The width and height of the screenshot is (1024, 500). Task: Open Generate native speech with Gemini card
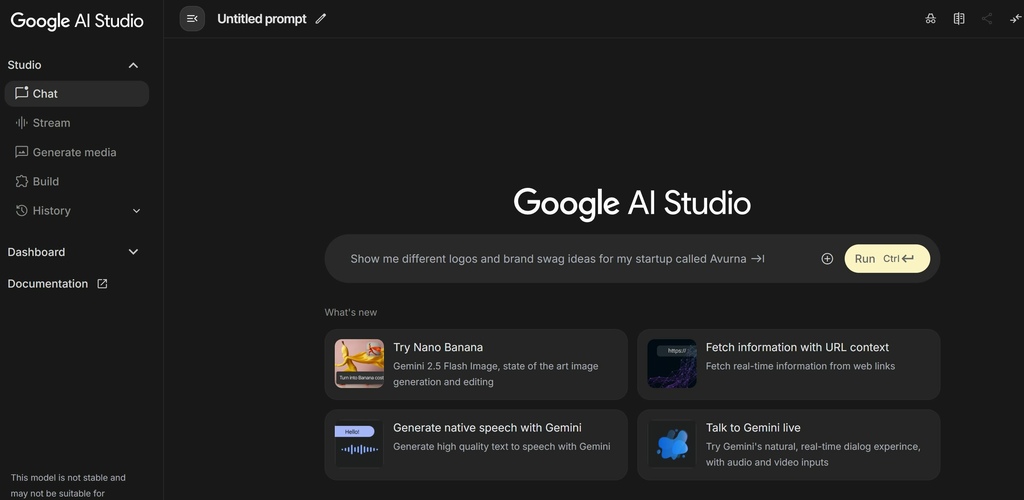[x=476, y=445]
